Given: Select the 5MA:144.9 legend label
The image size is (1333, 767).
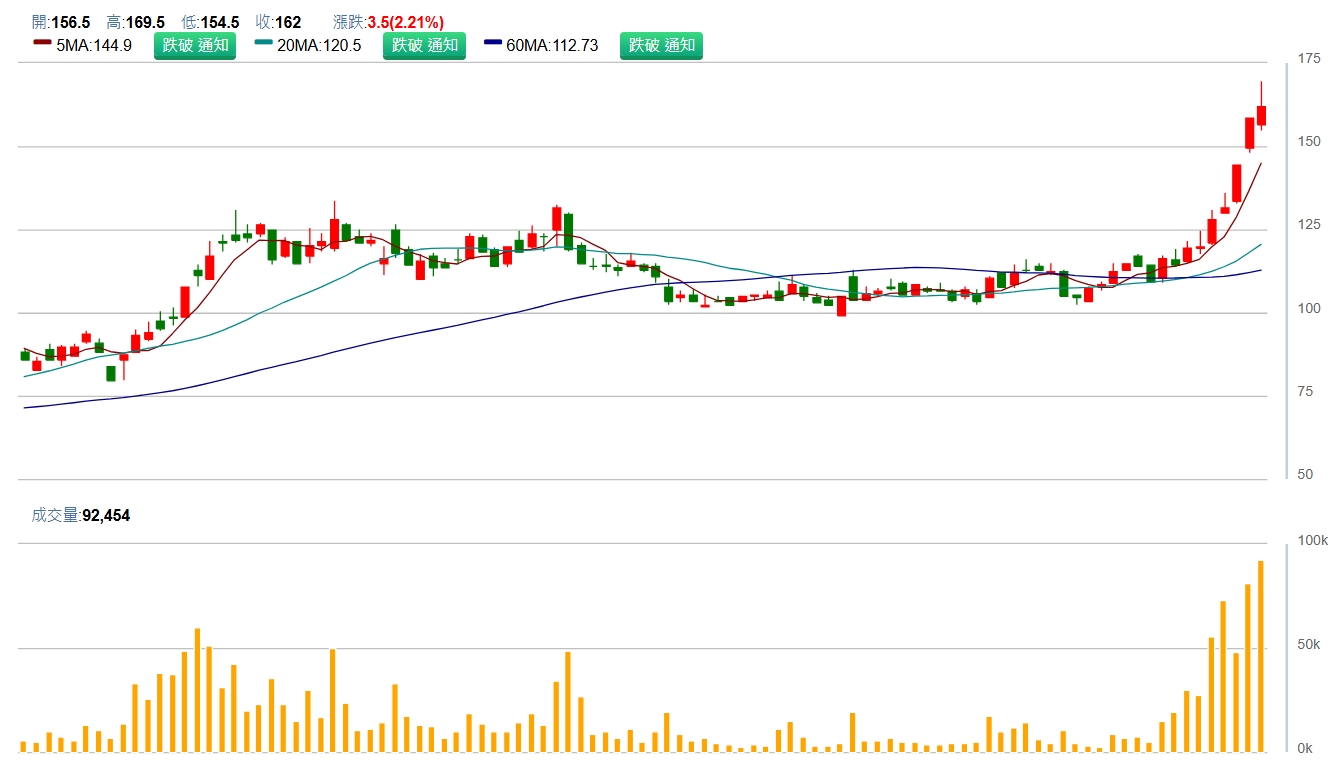Looking at the screenshot, I should pos(94,45).
